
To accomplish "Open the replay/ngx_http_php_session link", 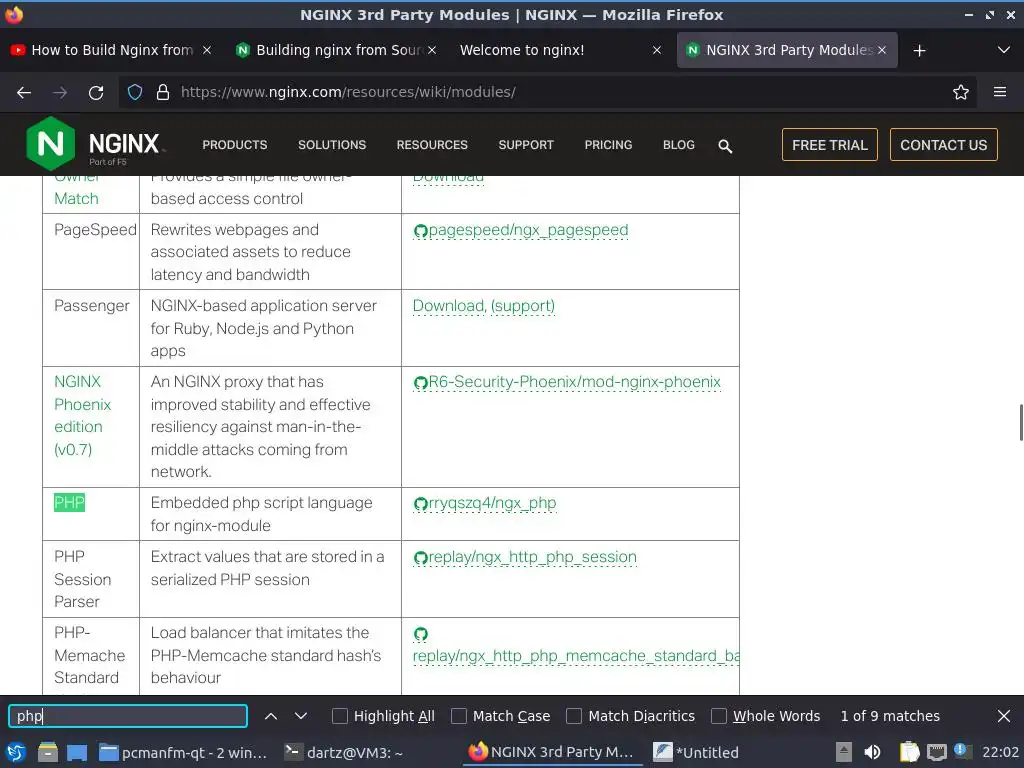I will pos(525,557).
